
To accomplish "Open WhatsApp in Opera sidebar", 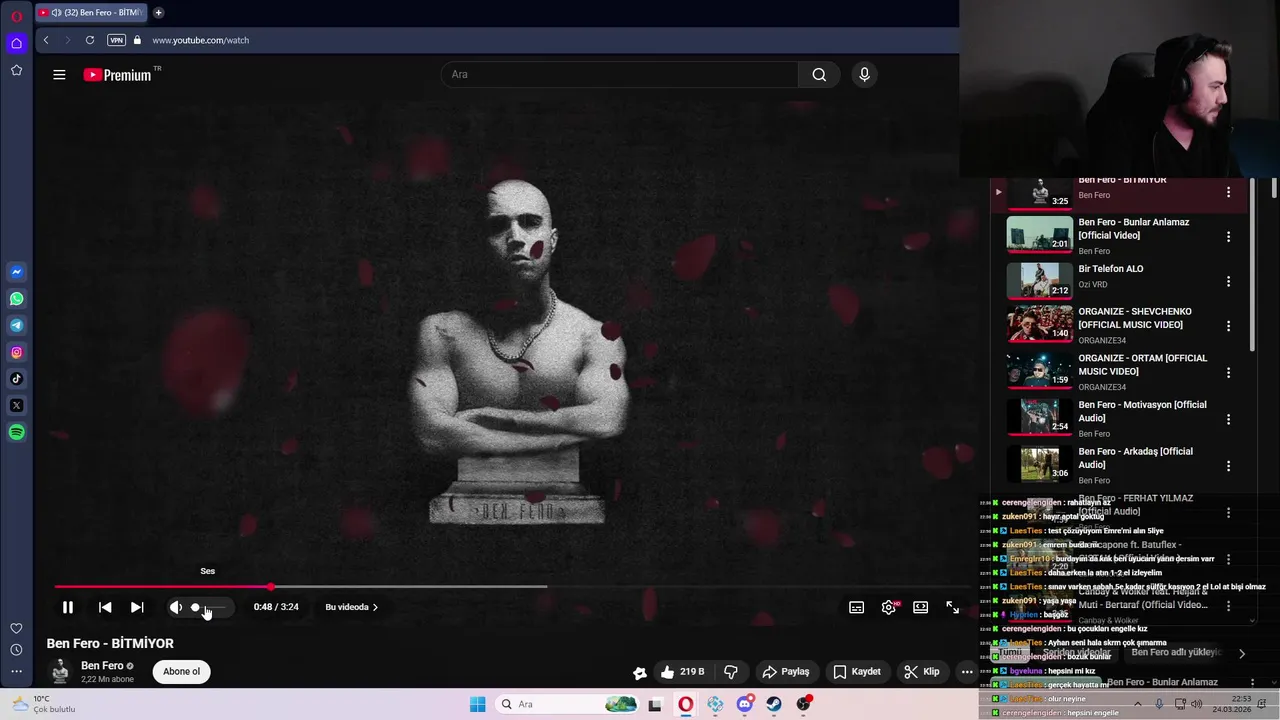I will [16, 299].
